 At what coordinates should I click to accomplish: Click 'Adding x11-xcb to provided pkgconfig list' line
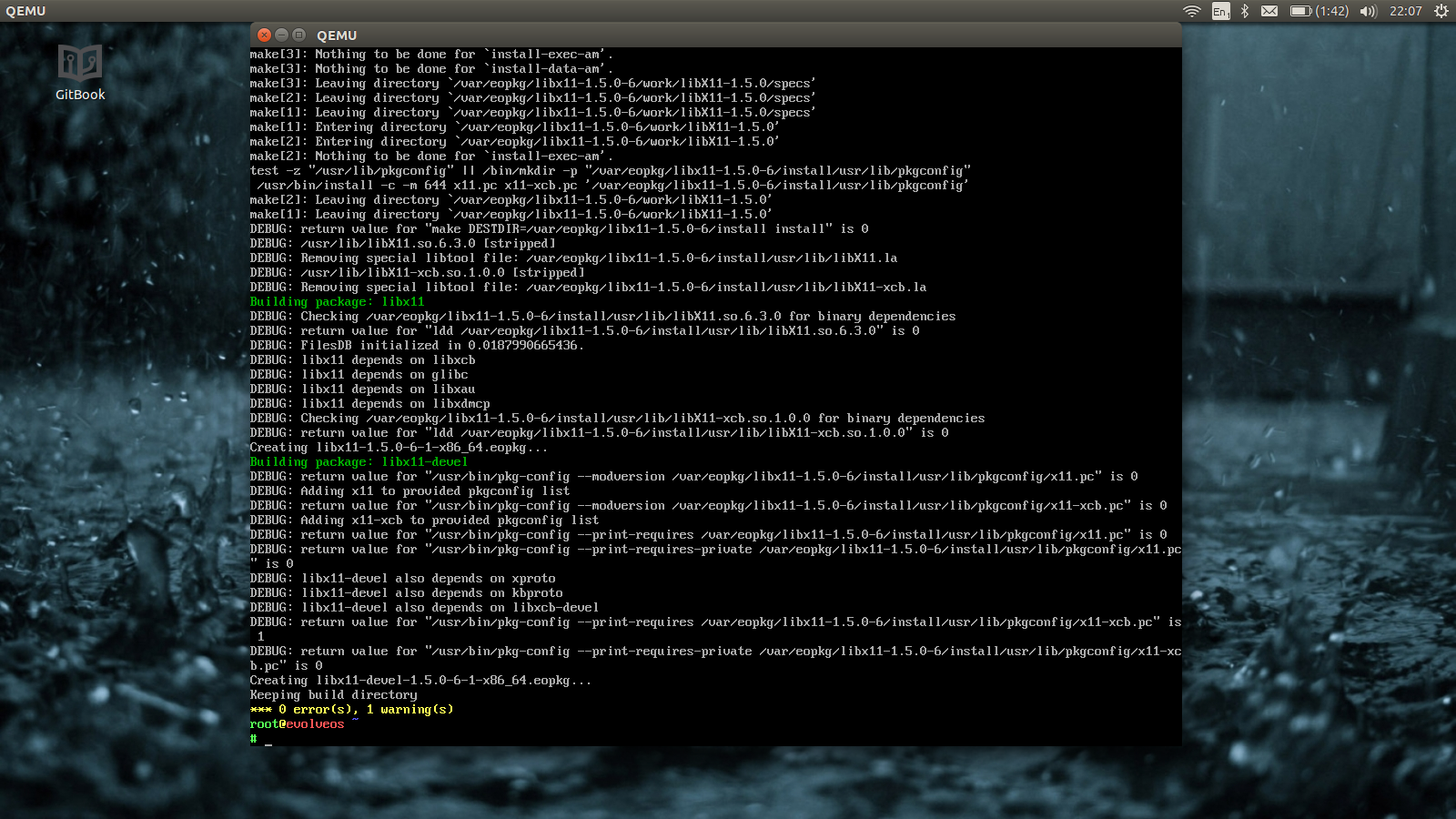(x=425, y=520)
